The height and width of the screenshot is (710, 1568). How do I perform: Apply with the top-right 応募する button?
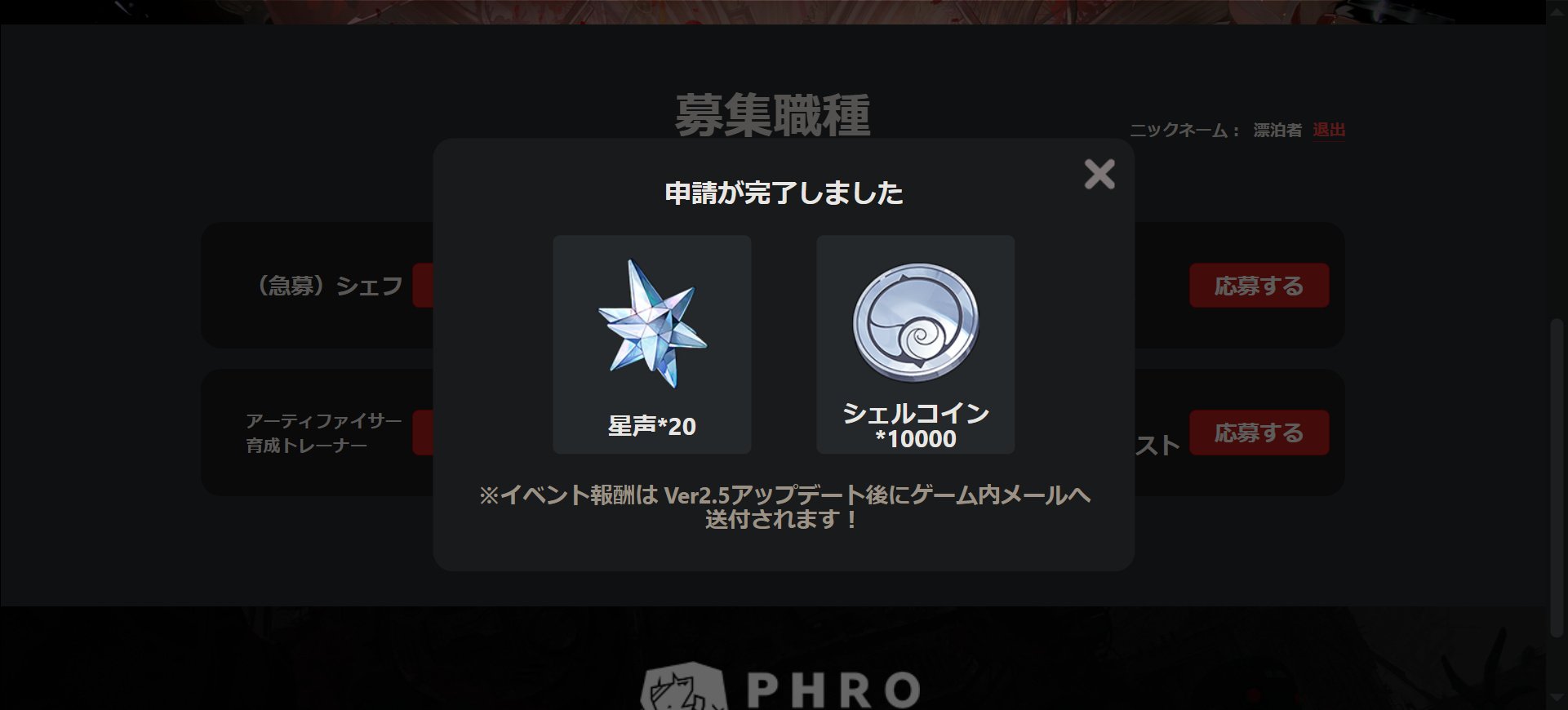1259,286
